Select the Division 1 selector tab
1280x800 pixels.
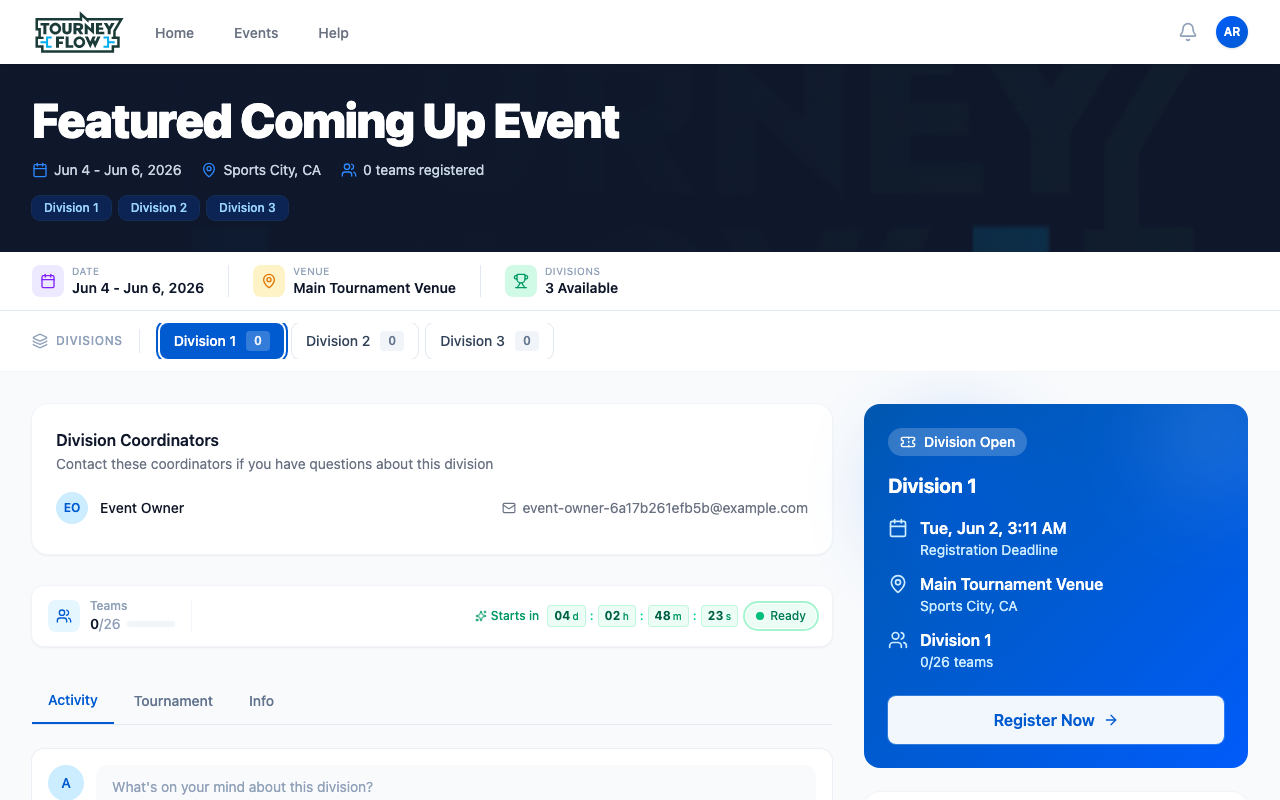tap(222, 341)
